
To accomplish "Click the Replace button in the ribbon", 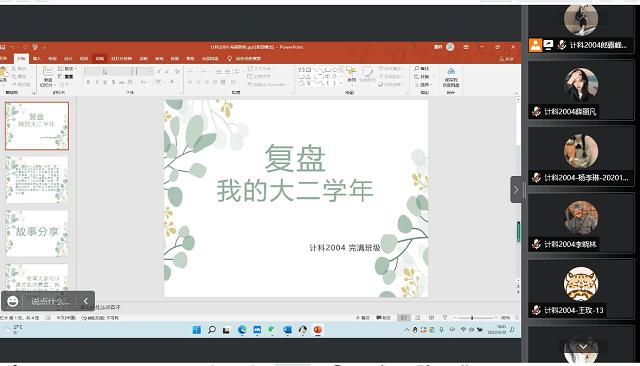I will tap(422, 77).
